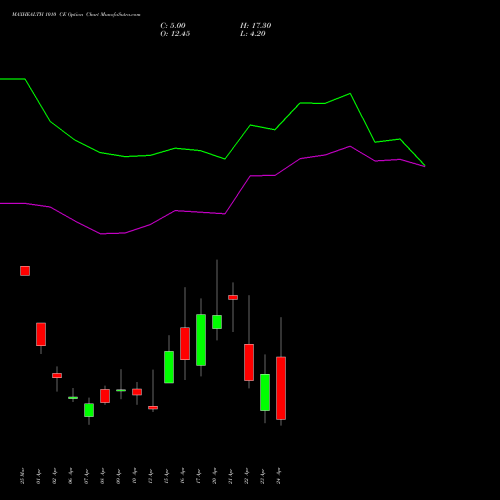Click the 02 Apr date axis label
Screen dimensions: 500x500
pos(54,476)
